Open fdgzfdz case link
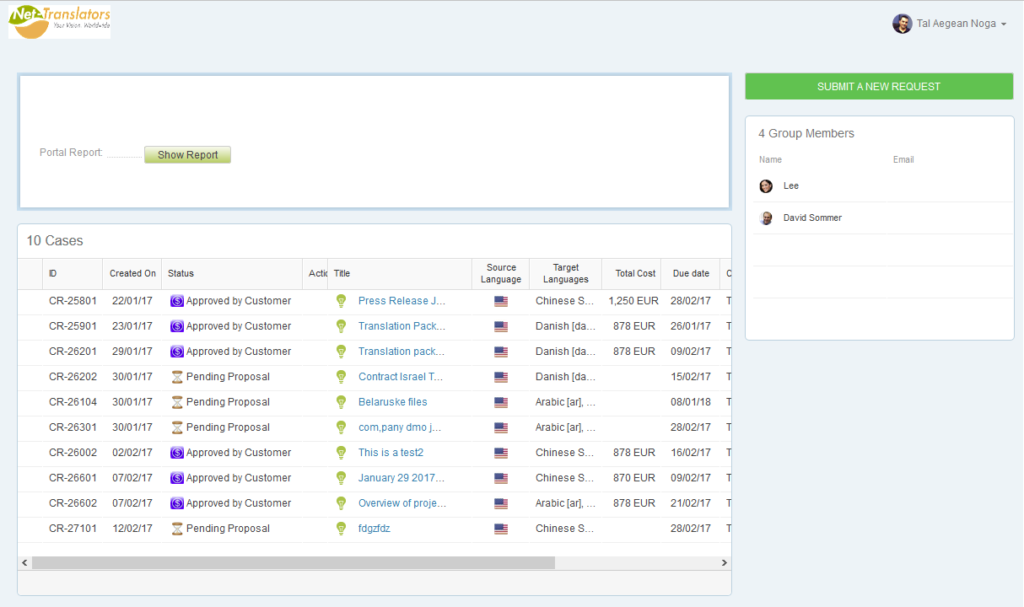This screenshot has width=1024, height=607. tap(374, 529)
